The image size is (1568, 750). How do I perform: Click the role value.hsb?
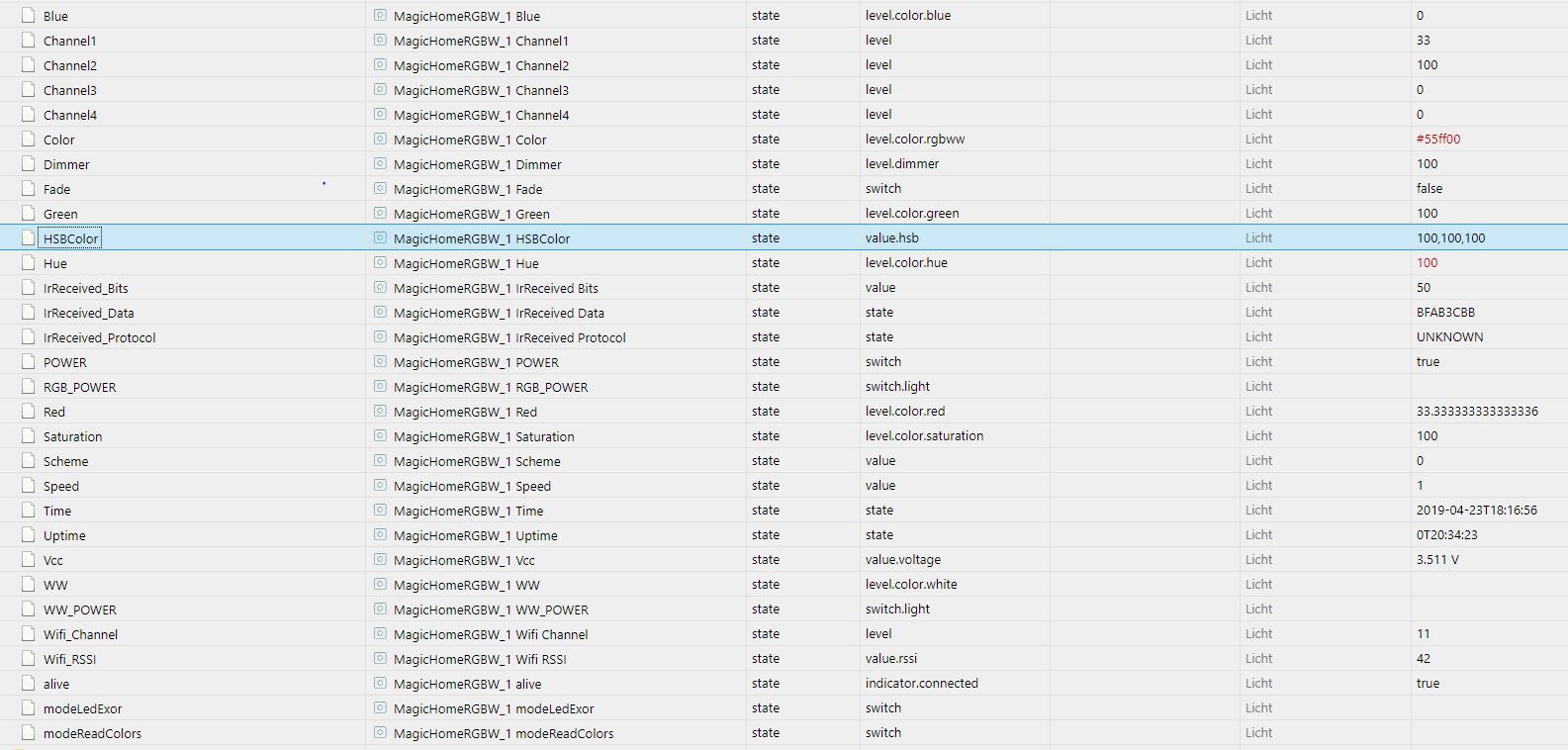(x=892, y=238)
